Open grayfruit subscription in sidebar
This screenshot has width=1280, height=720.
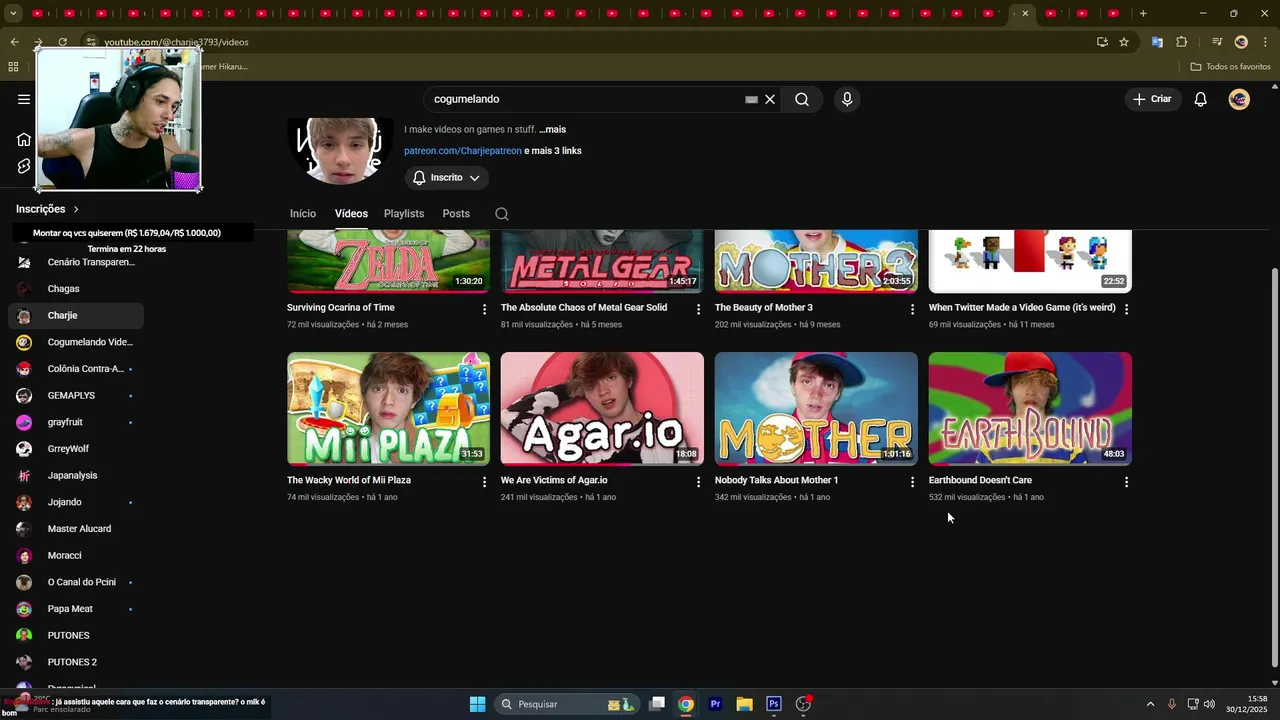(x=76, y=422)
